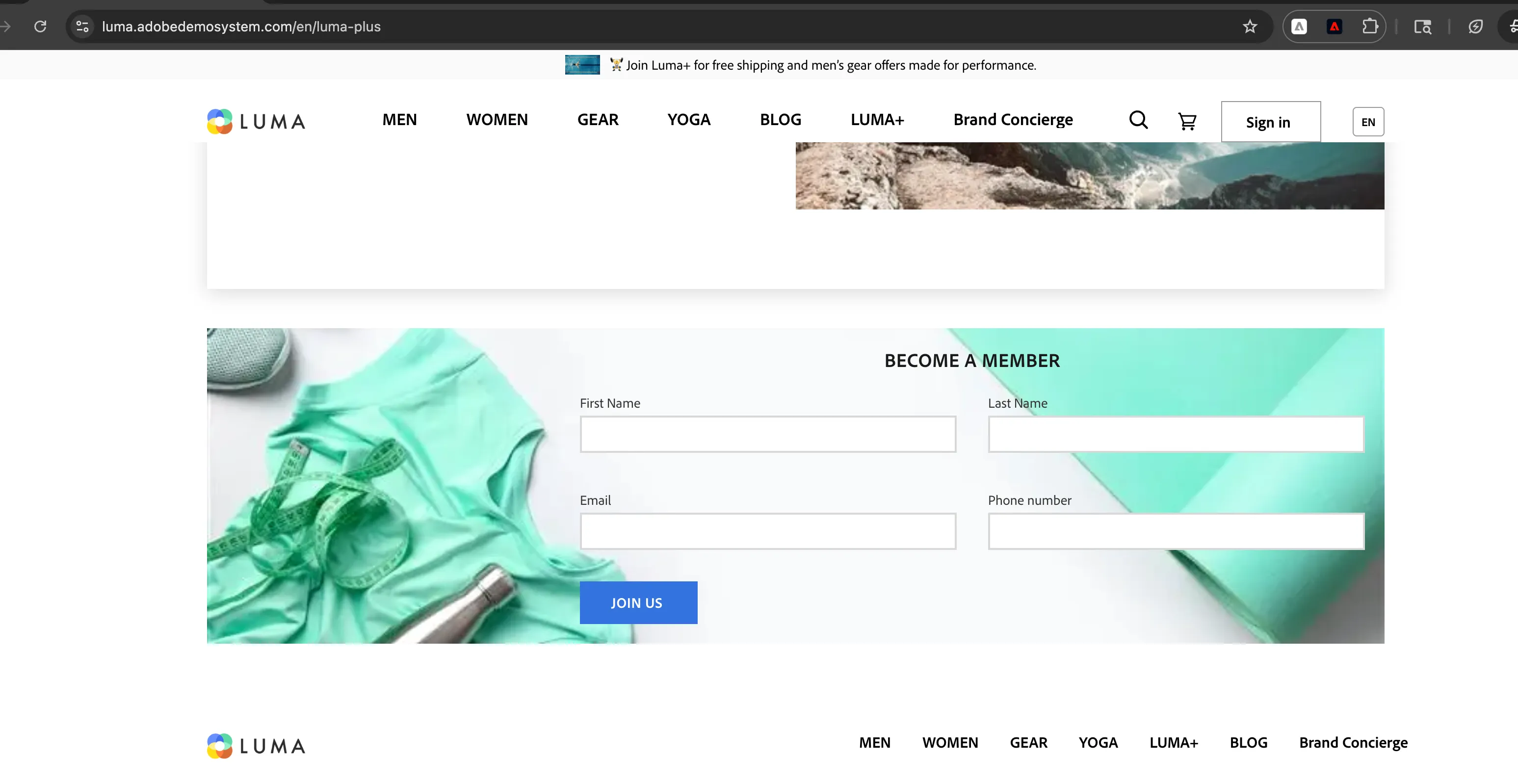Image resolution: width=1518 pixels, height=784 pixels.
Task: Open the site search magnifier icon
Action: (1138, 120)
